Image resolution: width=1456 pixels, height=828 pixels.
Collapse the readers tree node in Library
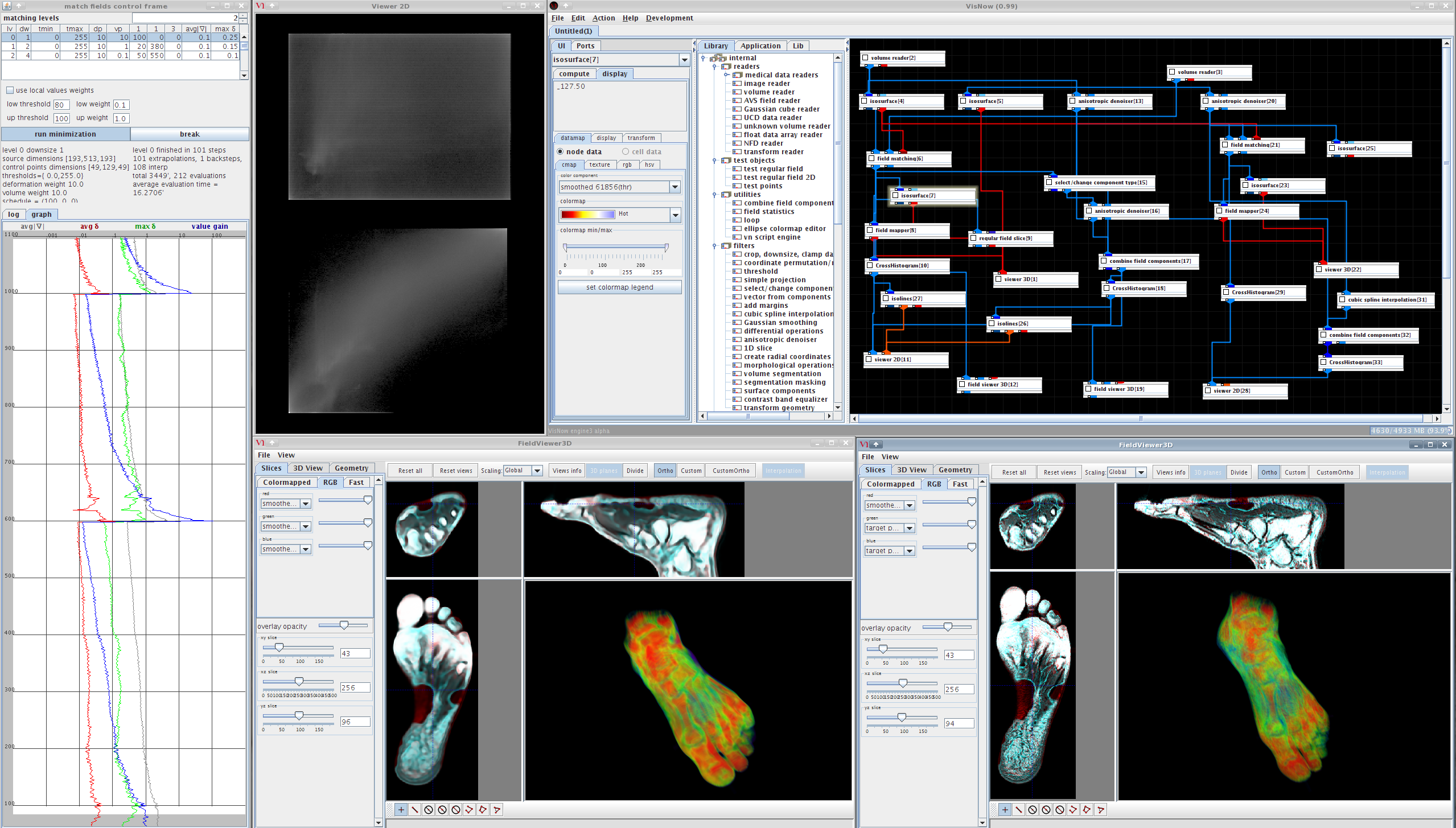[x=715, y=67]
